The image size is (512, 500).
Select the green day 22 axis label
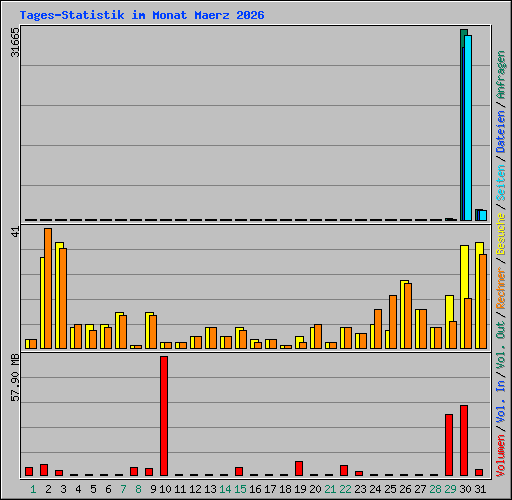[x=345, y=489]
